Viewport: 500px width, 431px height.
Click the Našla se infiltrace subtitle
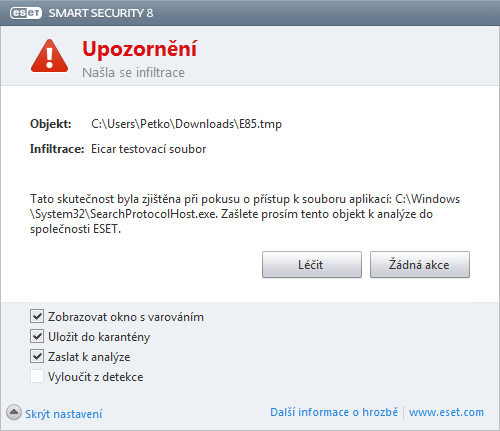(x=133, y=72)
